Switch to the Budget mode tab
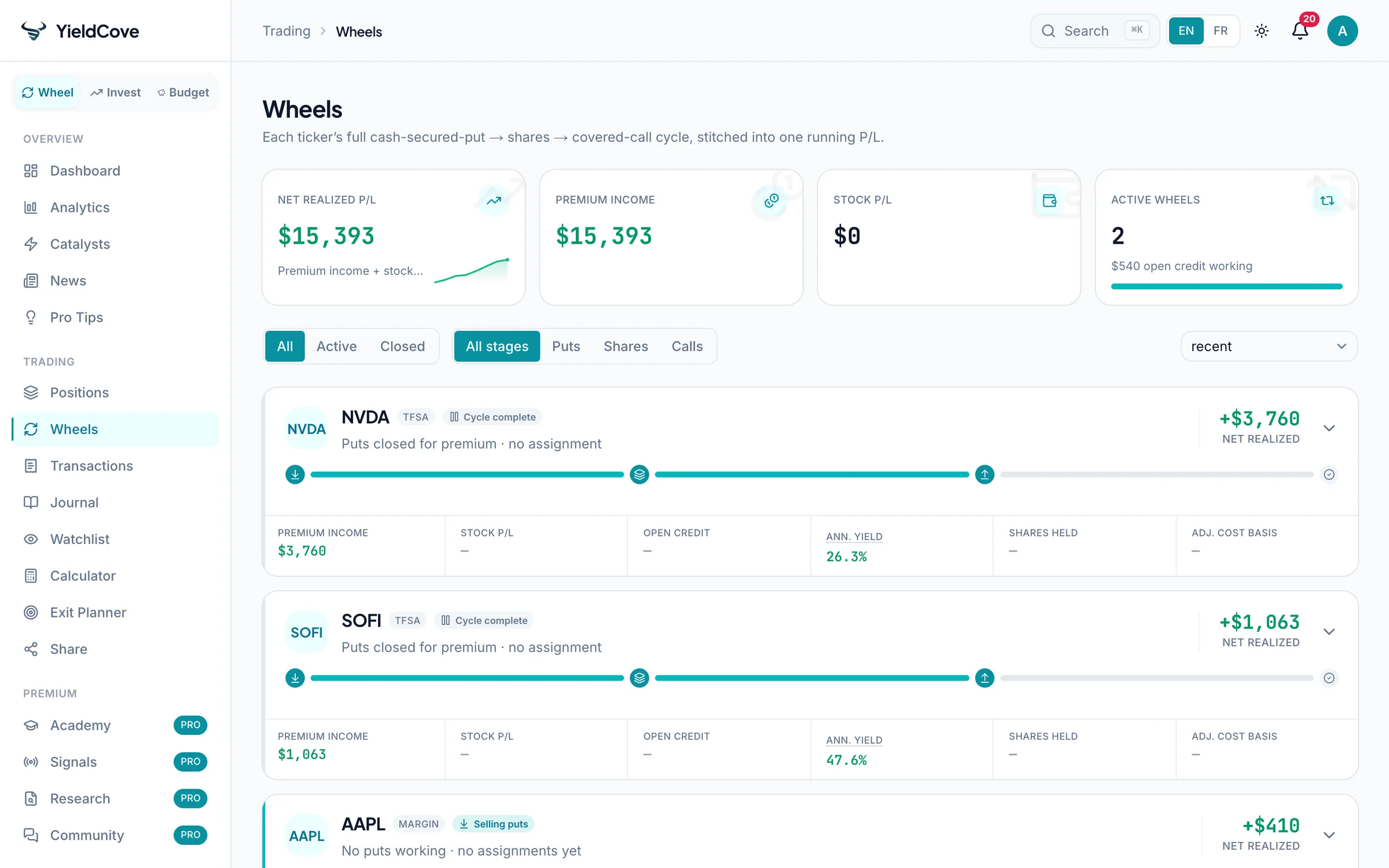 183,93
